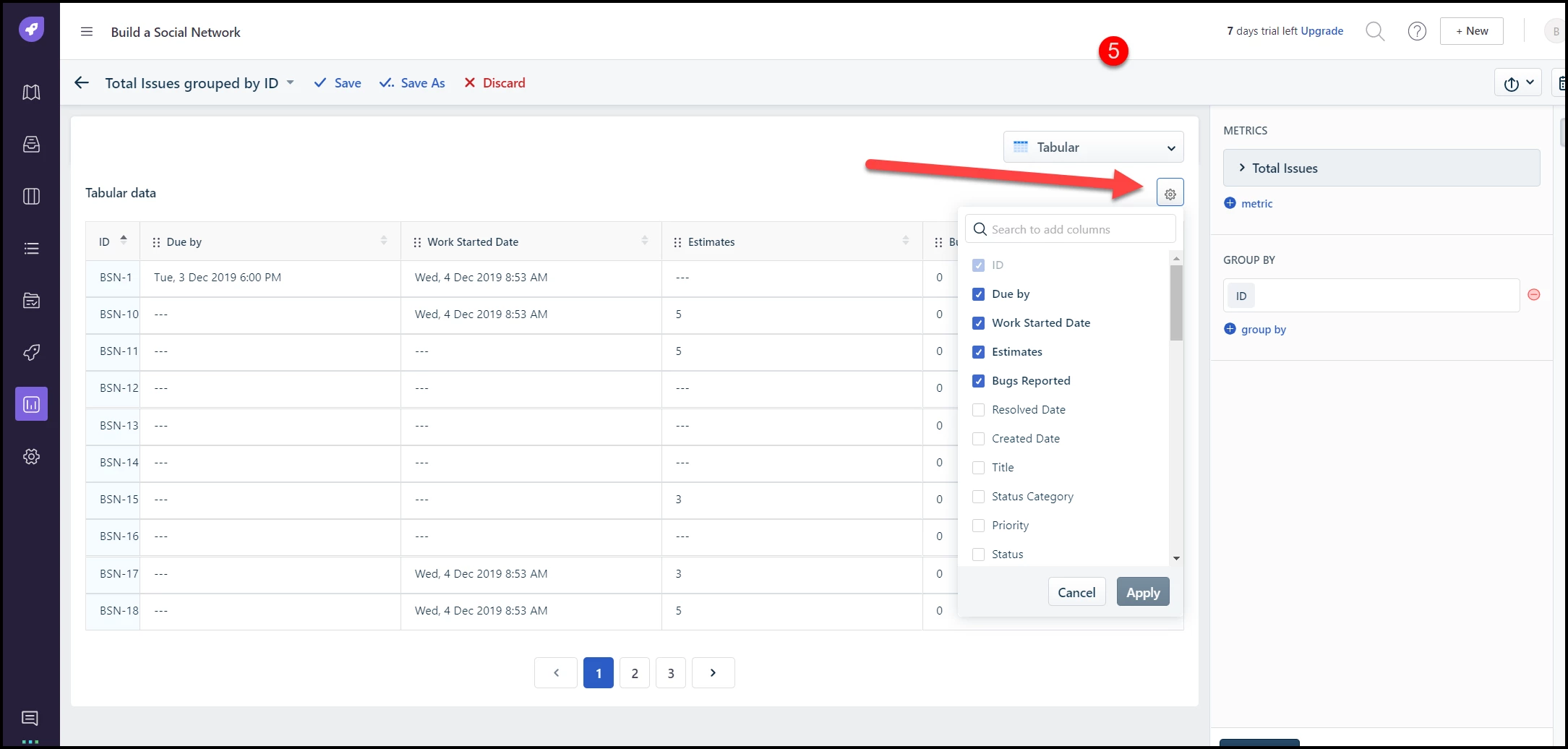Add a new metric
1568x749 pixels.
(x=1248, y=203)
